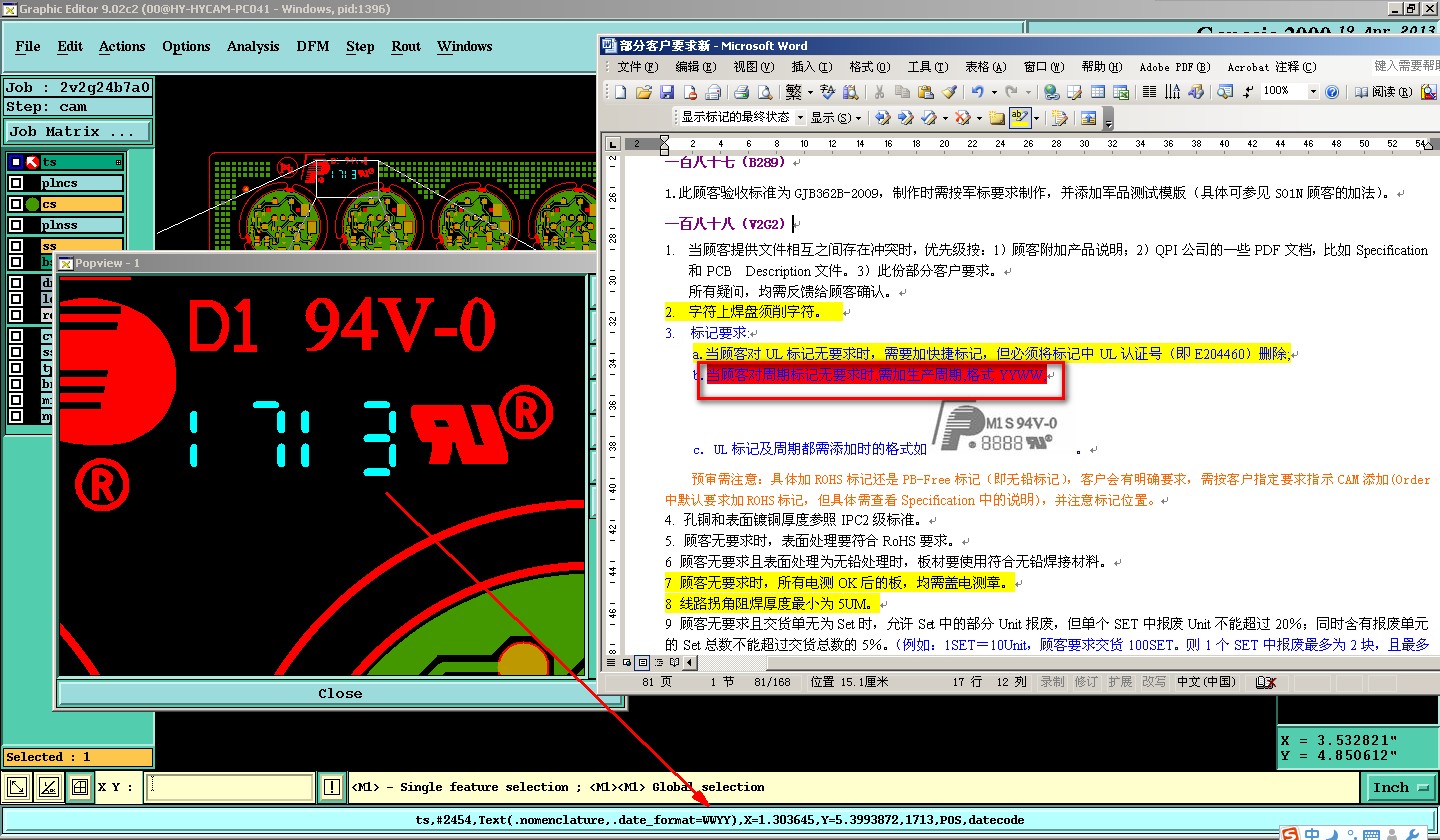
Task: Click the Job Matrix button
Action: pos(78,131)
